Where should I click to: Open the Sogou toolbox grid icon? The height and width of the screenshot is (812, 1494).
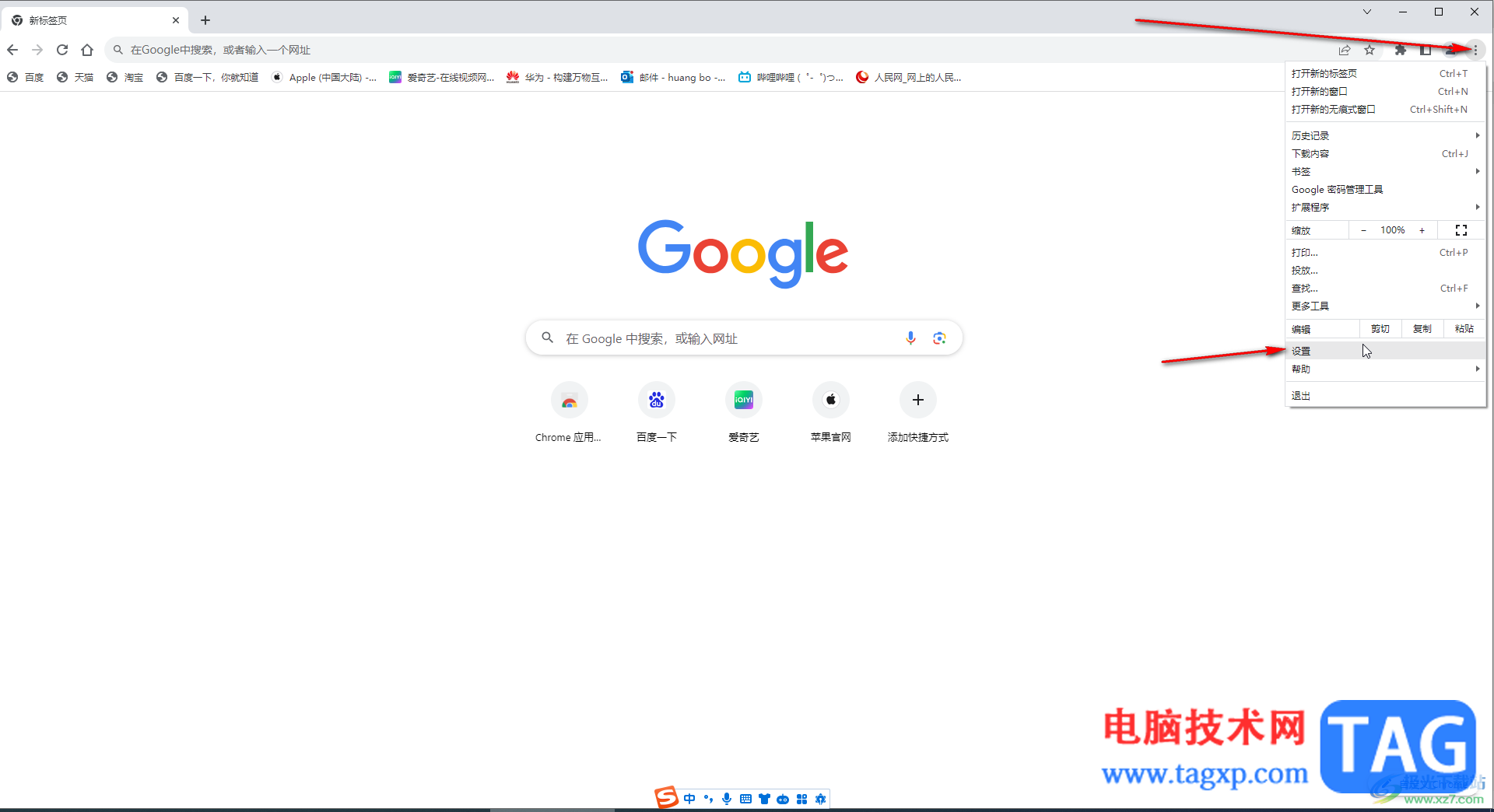point(801,799)
